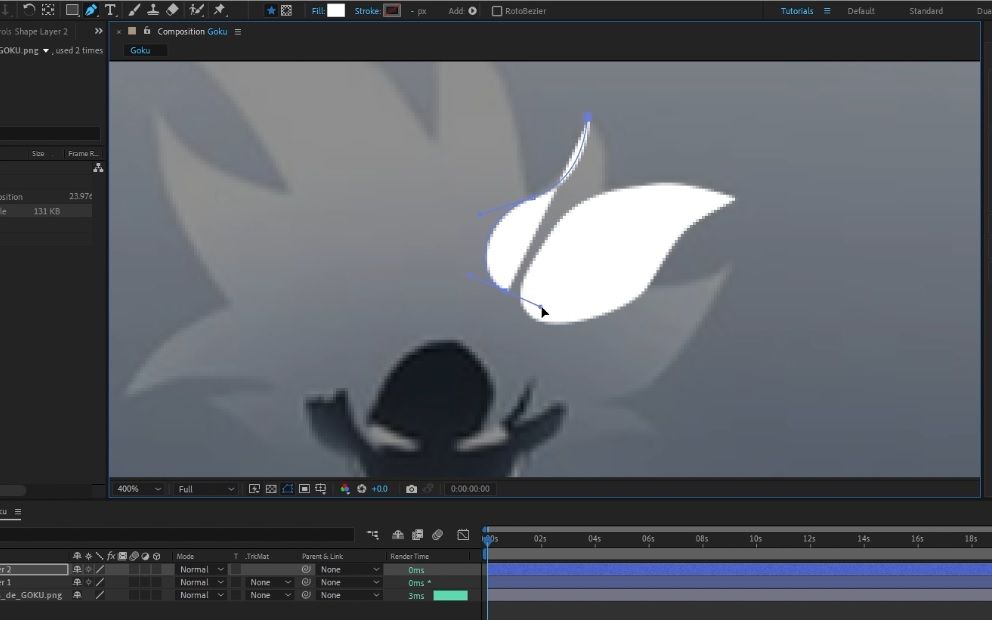Select the Eraser tool
992x620 pixels.
point(172,9)
